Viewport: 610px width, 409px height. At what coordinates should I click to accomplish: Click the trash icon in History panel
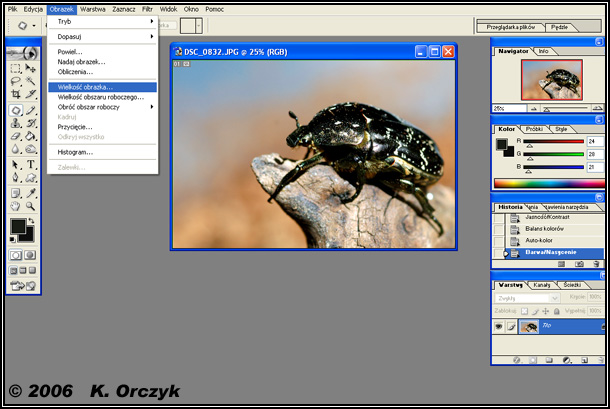(595, 264)
